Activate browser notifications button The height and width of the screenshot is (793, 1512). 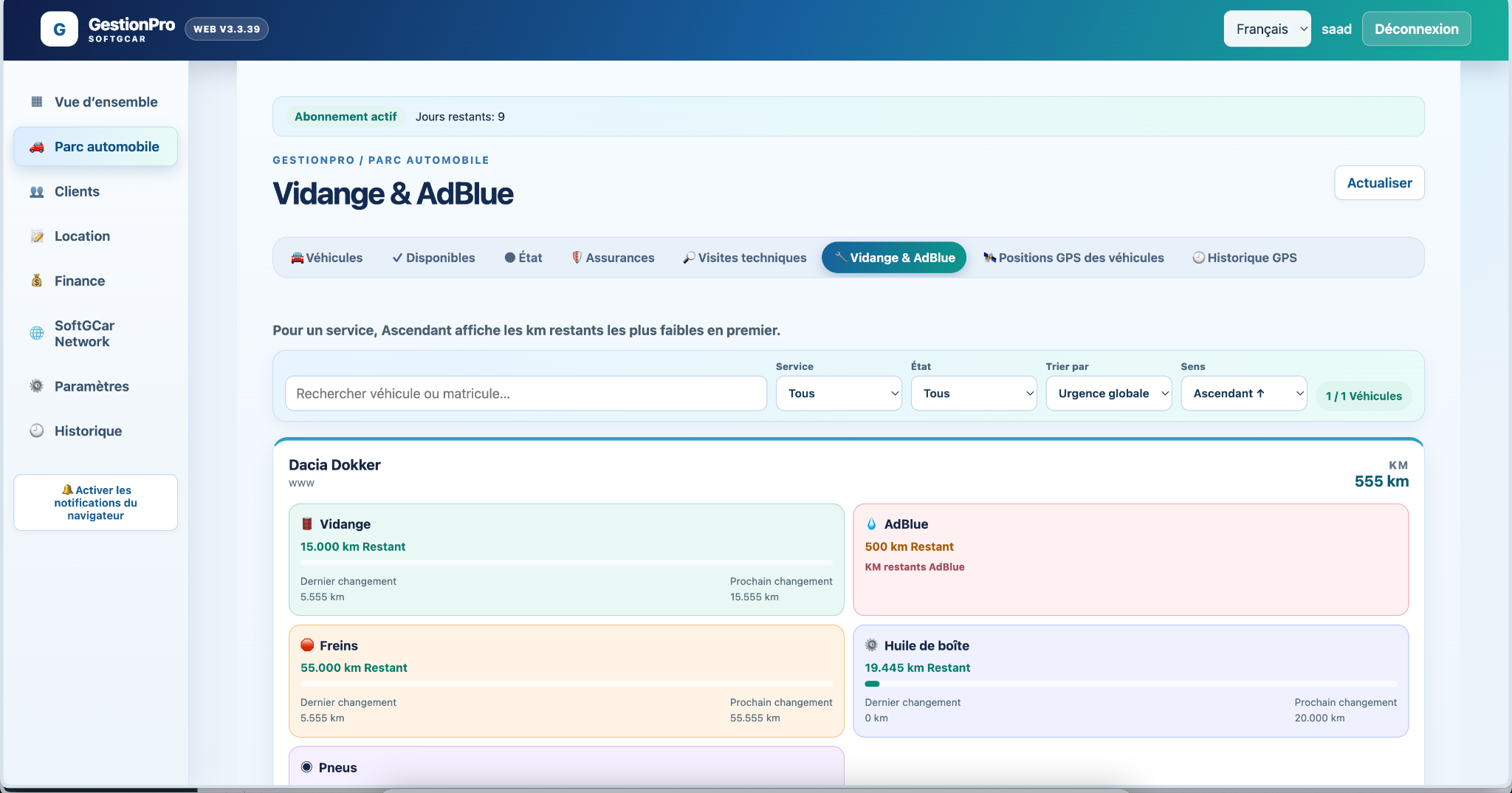[x=95, y=503]
